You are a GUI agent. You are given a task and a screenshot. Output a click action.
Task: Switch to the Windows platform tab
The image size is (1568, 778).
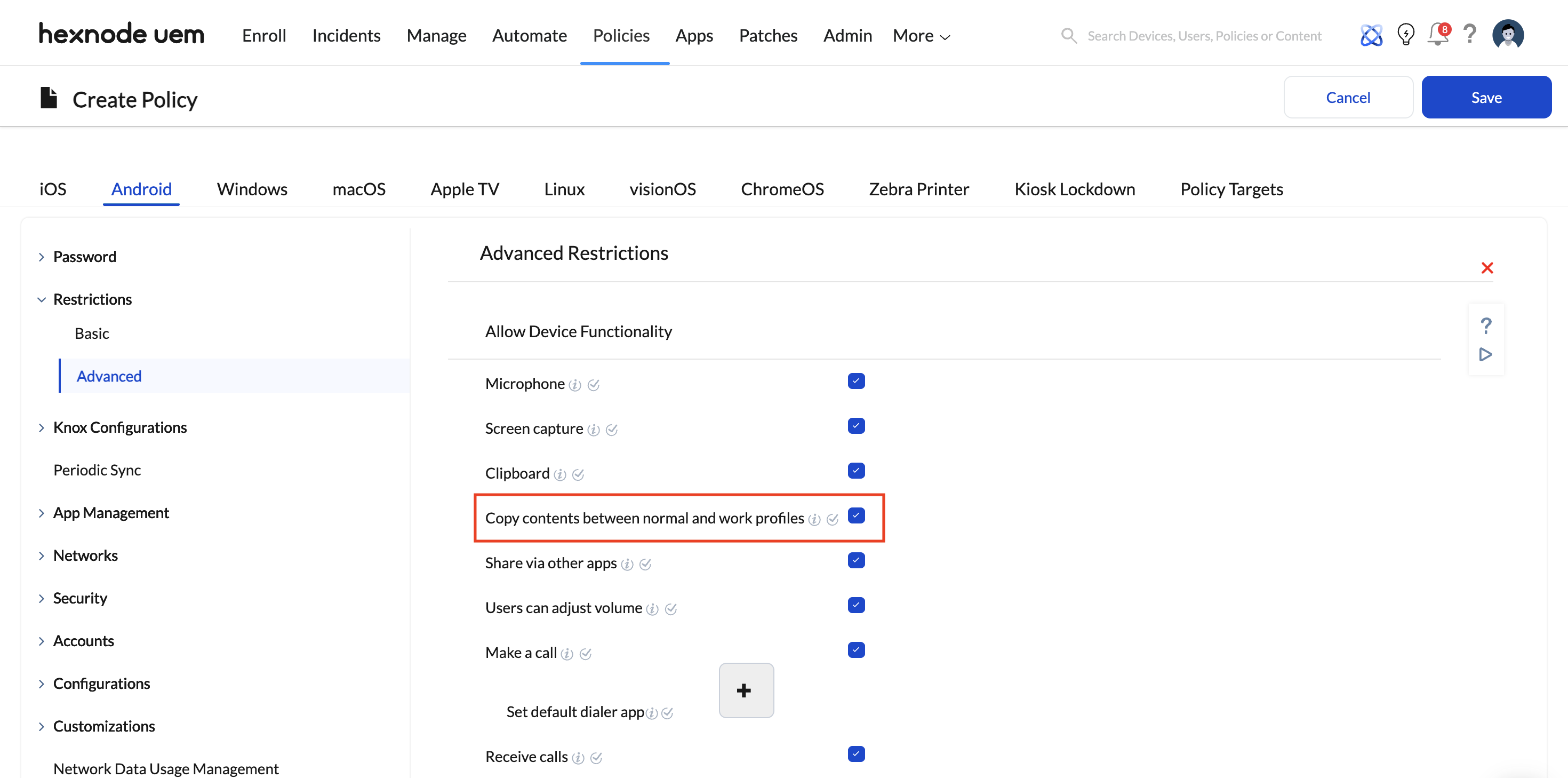click(252, 189)
